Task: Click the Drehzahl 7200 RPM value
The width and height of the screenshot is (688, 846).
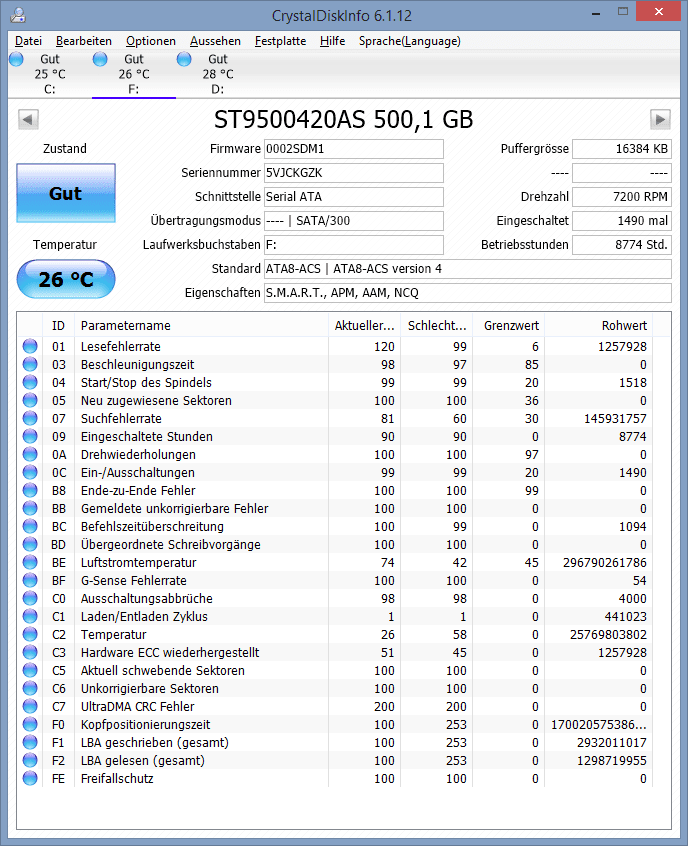Action: [622, 197]
